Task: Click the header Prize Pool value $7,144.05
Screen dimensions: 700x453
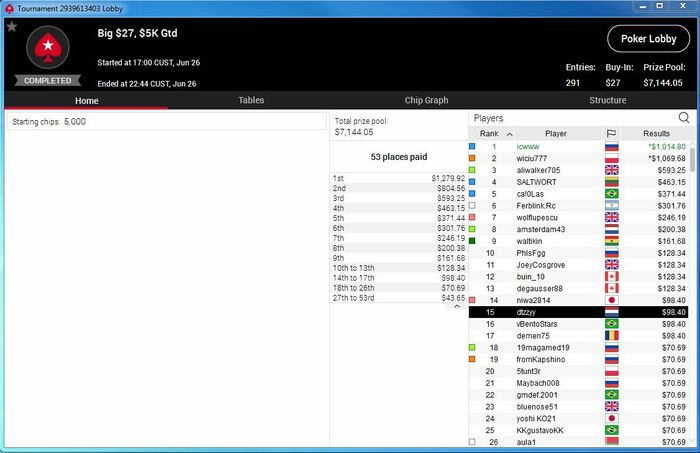Action: click(x=663, y=83)
